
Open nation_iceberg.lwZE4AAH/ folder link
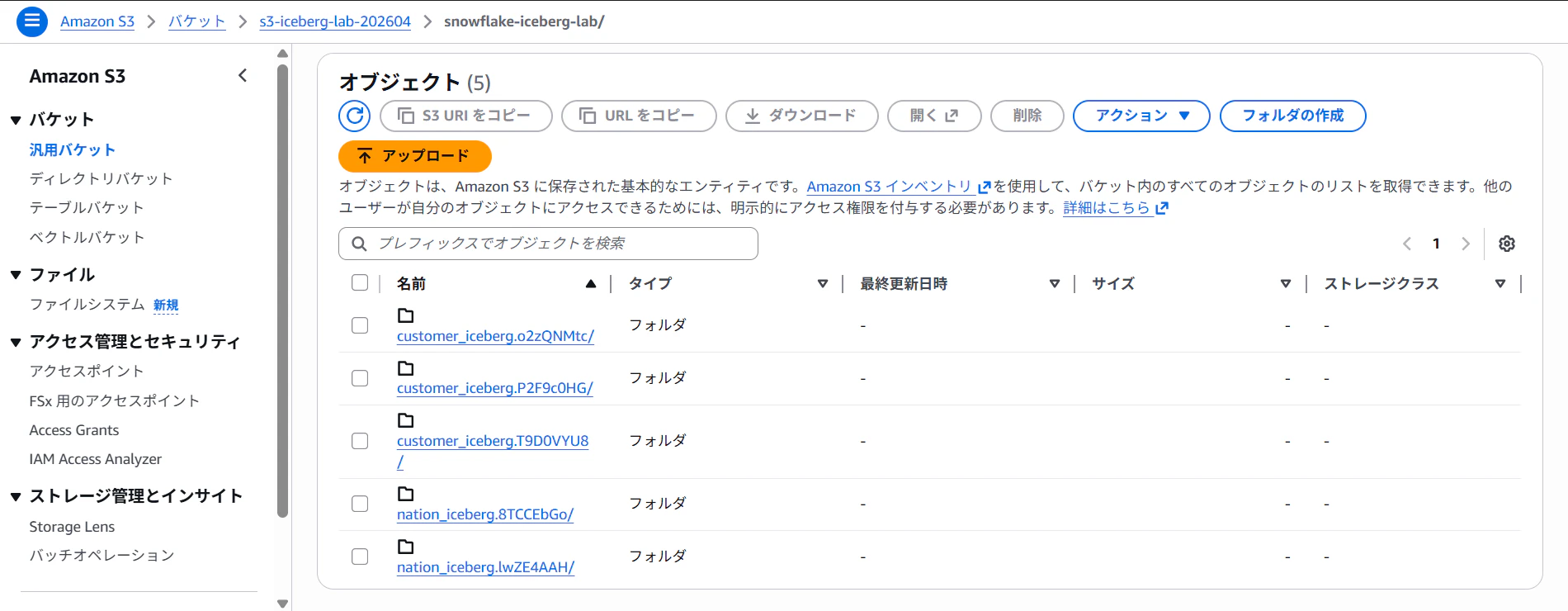(486, 567)
